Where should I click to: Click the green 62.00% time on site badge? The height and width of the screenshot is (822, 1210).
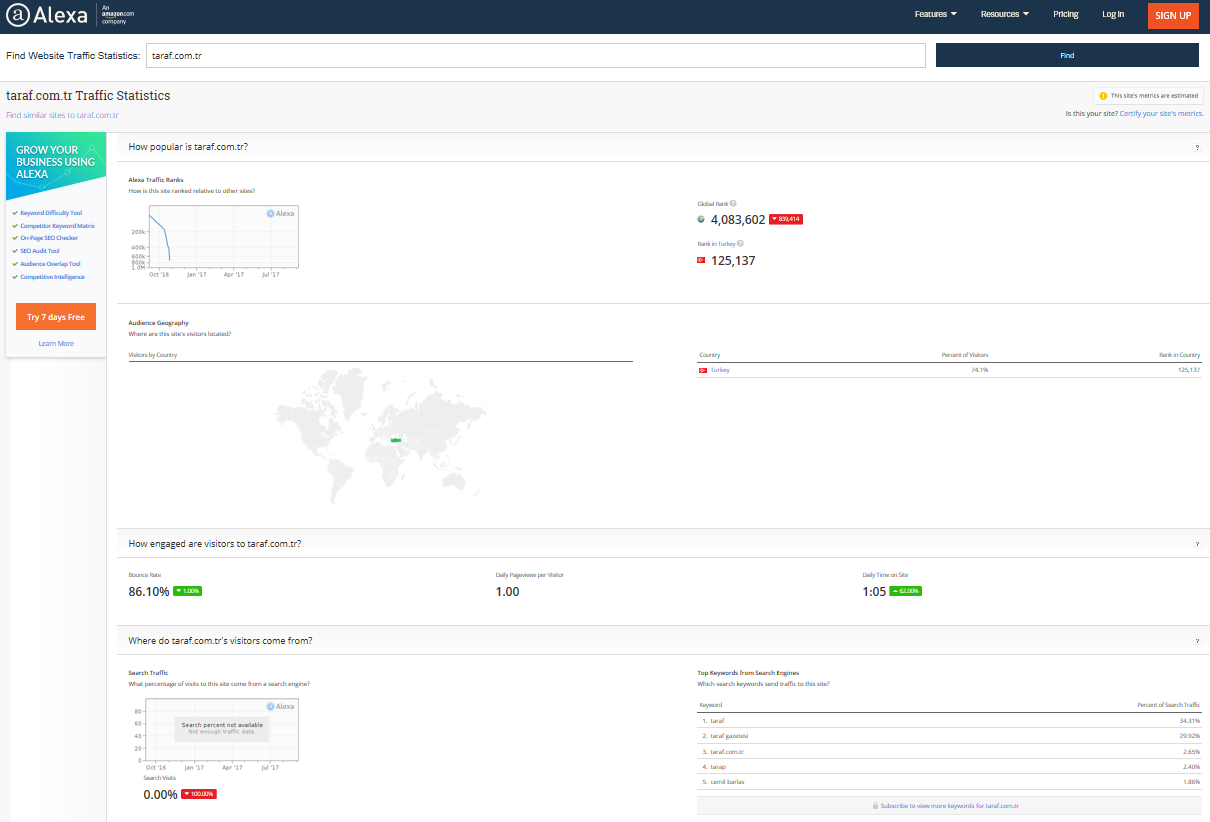(x=905, y=591)
